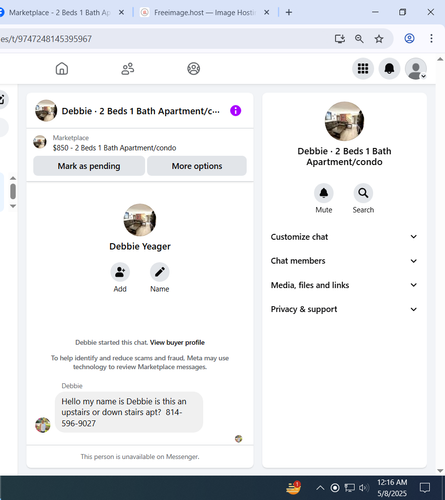Open the Chrome profile icon
This screenshot has width=445, height=500.
click(409, 39)
